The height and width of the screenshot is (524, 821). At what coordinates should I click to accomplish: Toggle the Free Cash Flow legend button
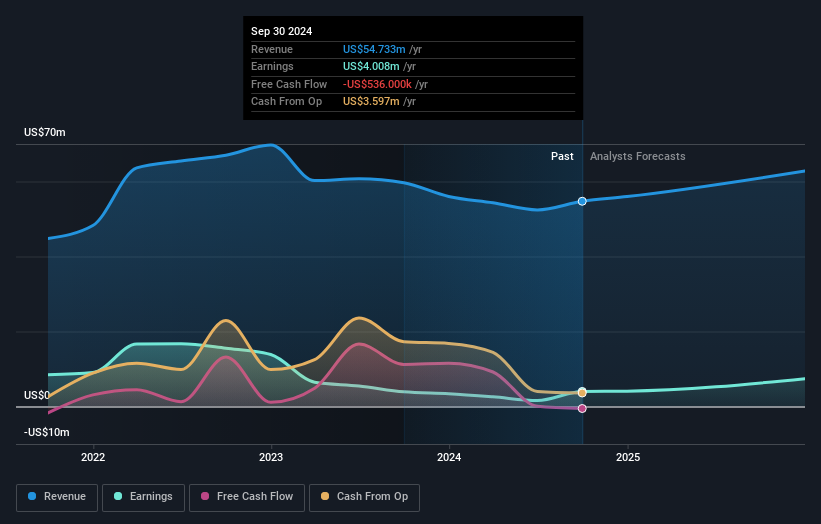click(x=247, y=497)
